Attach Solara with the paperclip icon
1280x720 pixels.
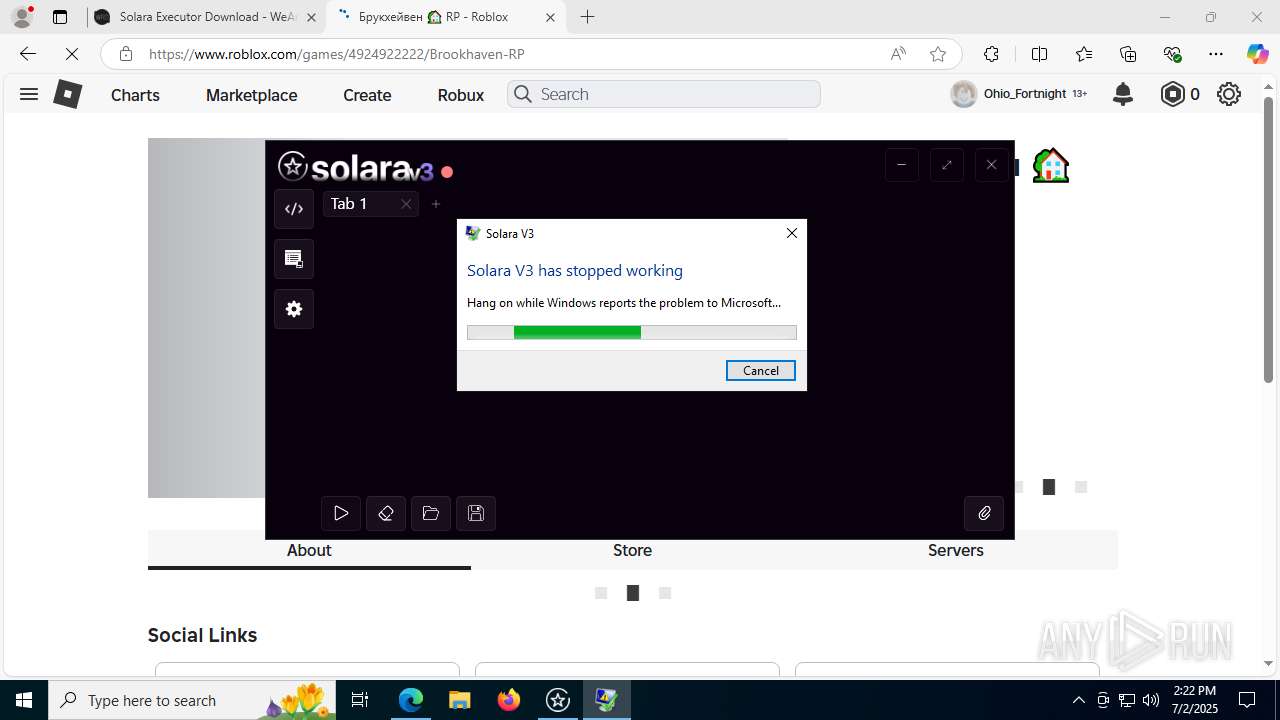tap(984, 513)
